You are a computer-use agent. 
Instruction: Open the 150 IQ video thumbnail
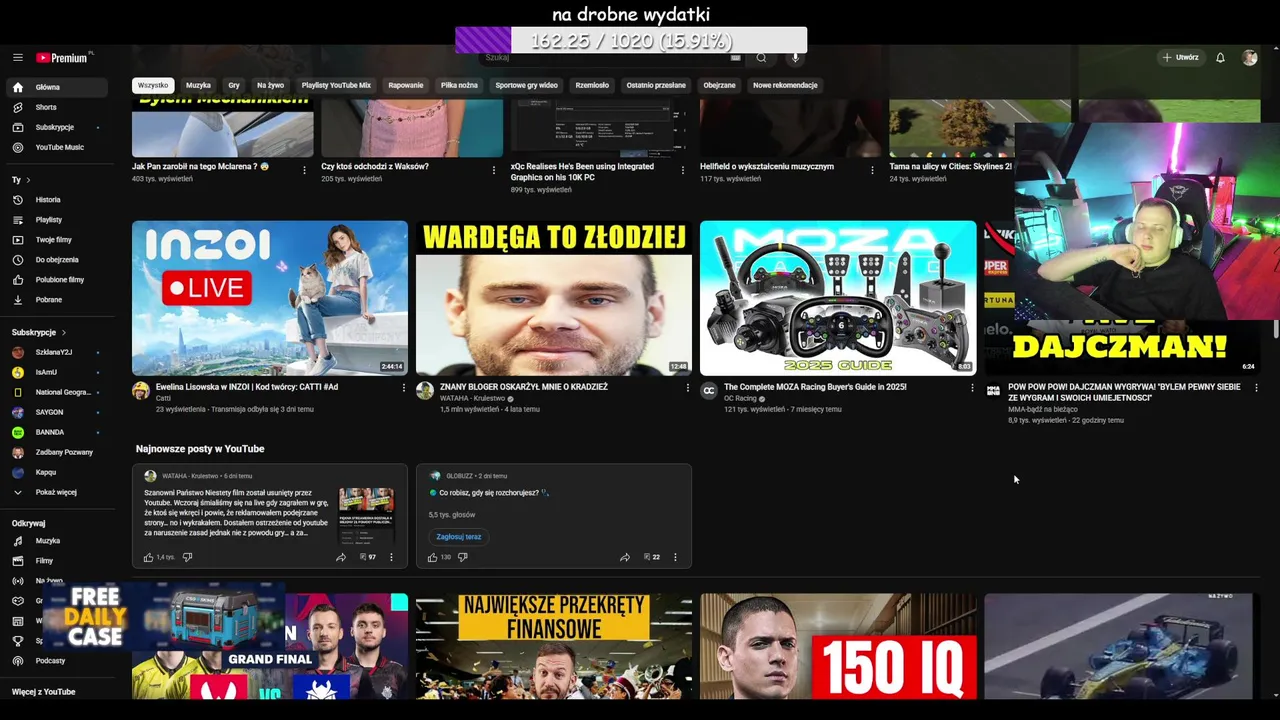pos(838,646)
